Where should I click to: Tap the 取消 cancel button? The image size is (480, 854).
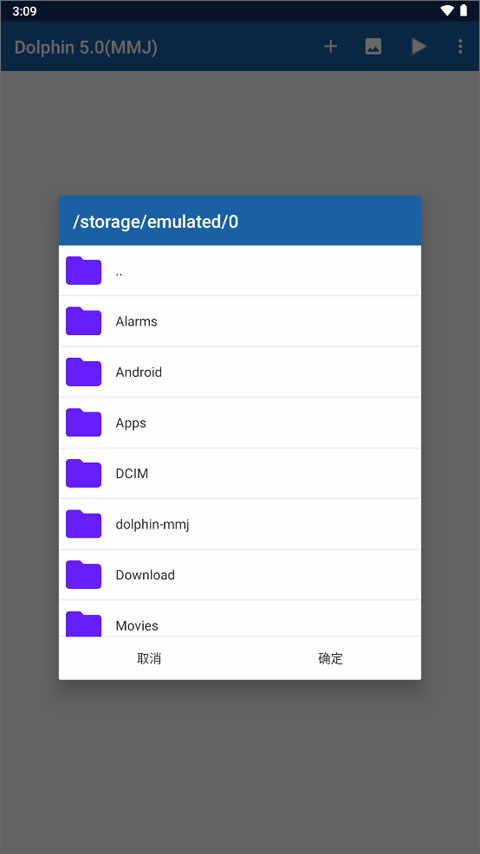pos(149,658)
